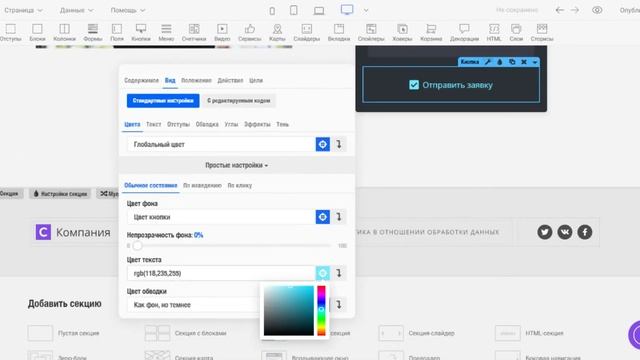Add a Блоки element from toolbar
The image size is (640, 360).
tap(37, 32)
